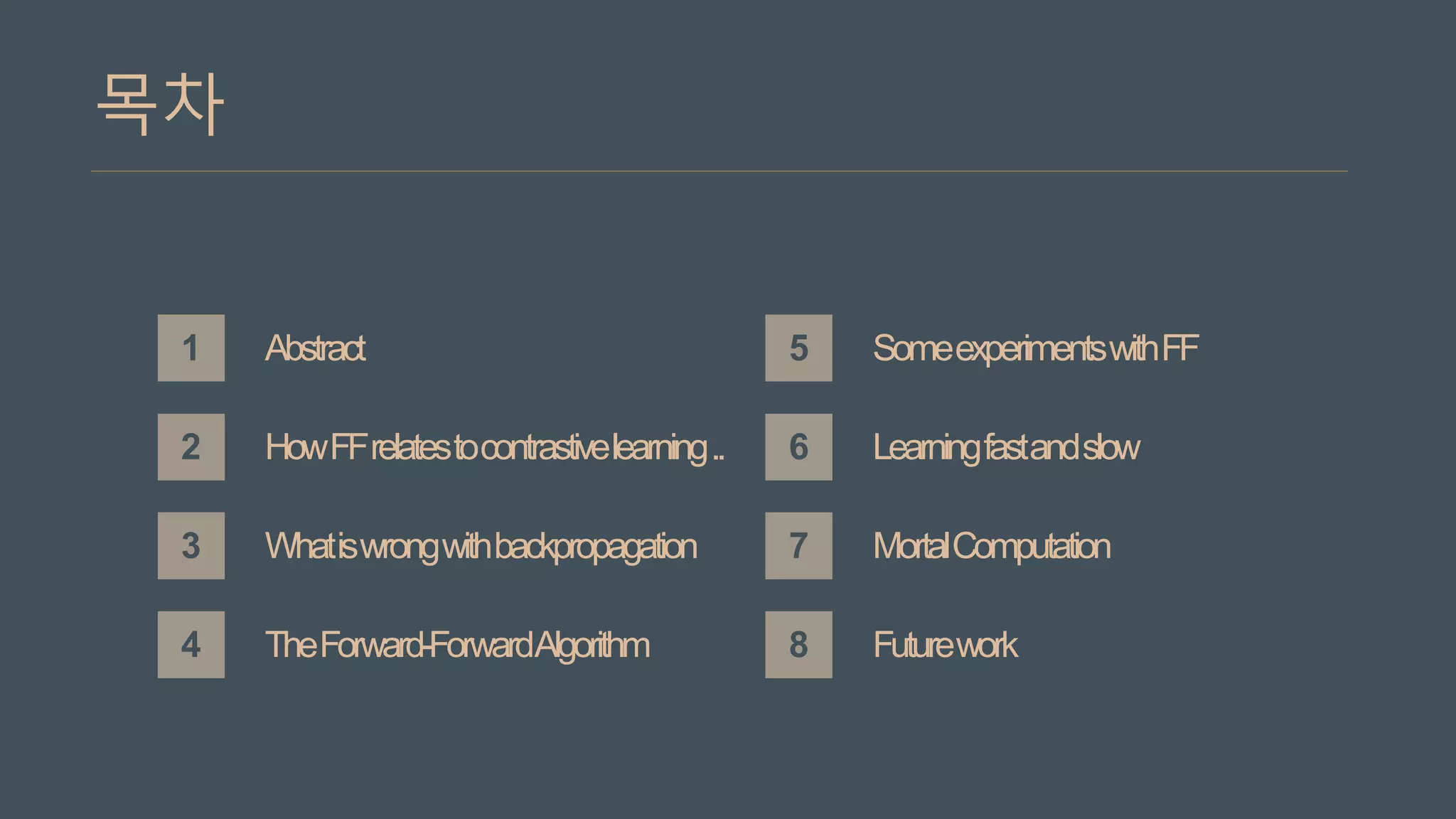1456x819 pixels.
Task: Click the number 1 box
Action: [x=191, y=348]
